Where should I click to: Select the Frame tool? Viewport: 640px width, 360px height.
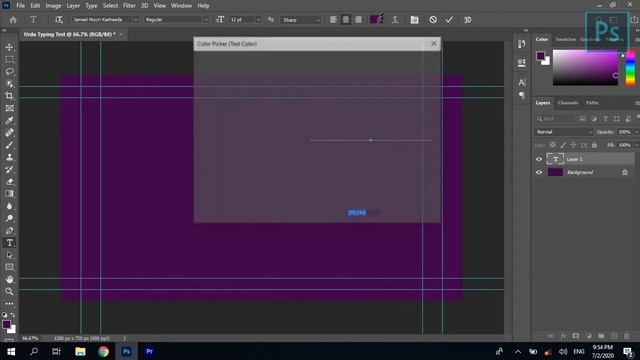tap(9, 109)
